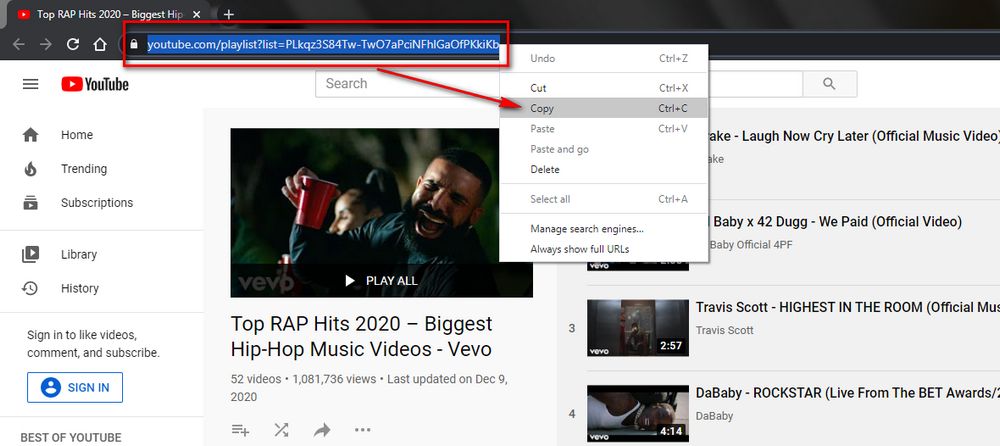Choose Cut in the context menu
This screenshot has height=446, width=1000.
pyautogui.click(x=603, y=88)
